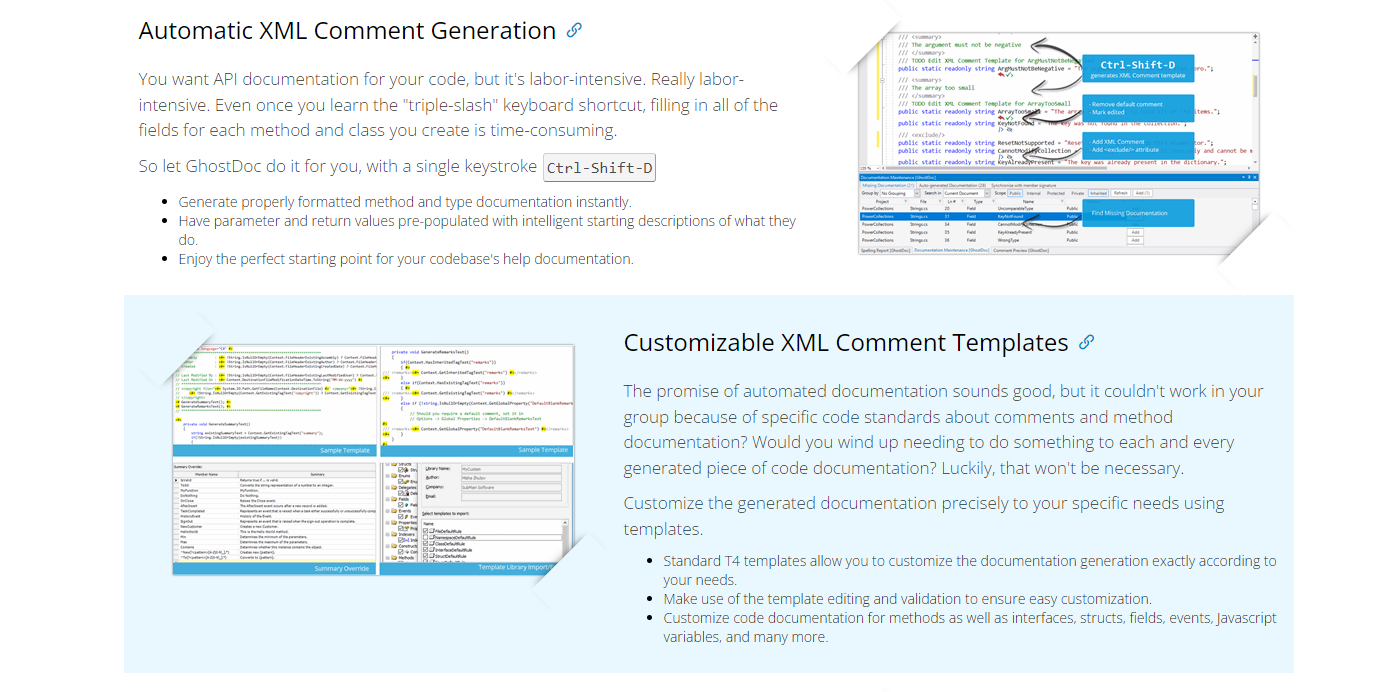Close the Documentation Maintenance panel with its X icon

point(1256,176)
